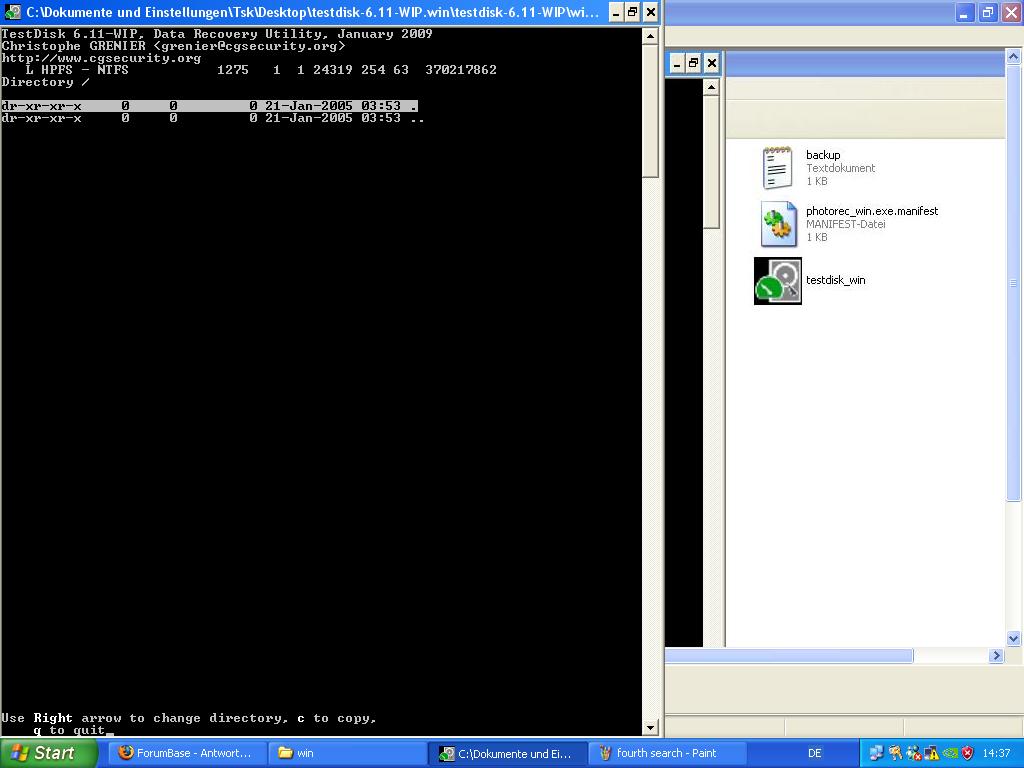
Task: Click the http://www.cgsecurity.org text
Action: (101, 58)
